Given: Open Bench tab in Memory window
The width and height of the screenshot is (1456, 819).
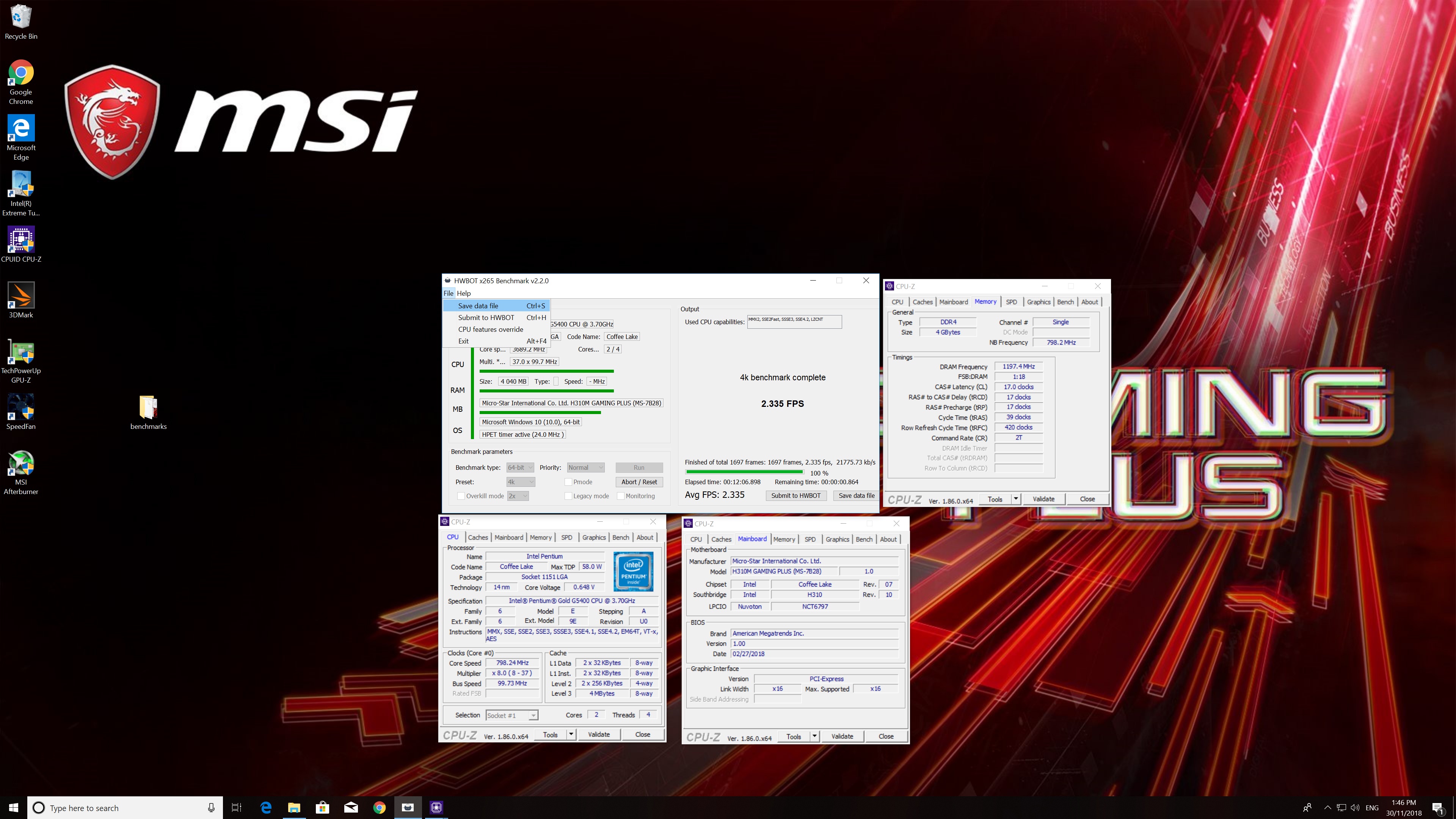Looking at the screenshot, I should (1065, 302).
